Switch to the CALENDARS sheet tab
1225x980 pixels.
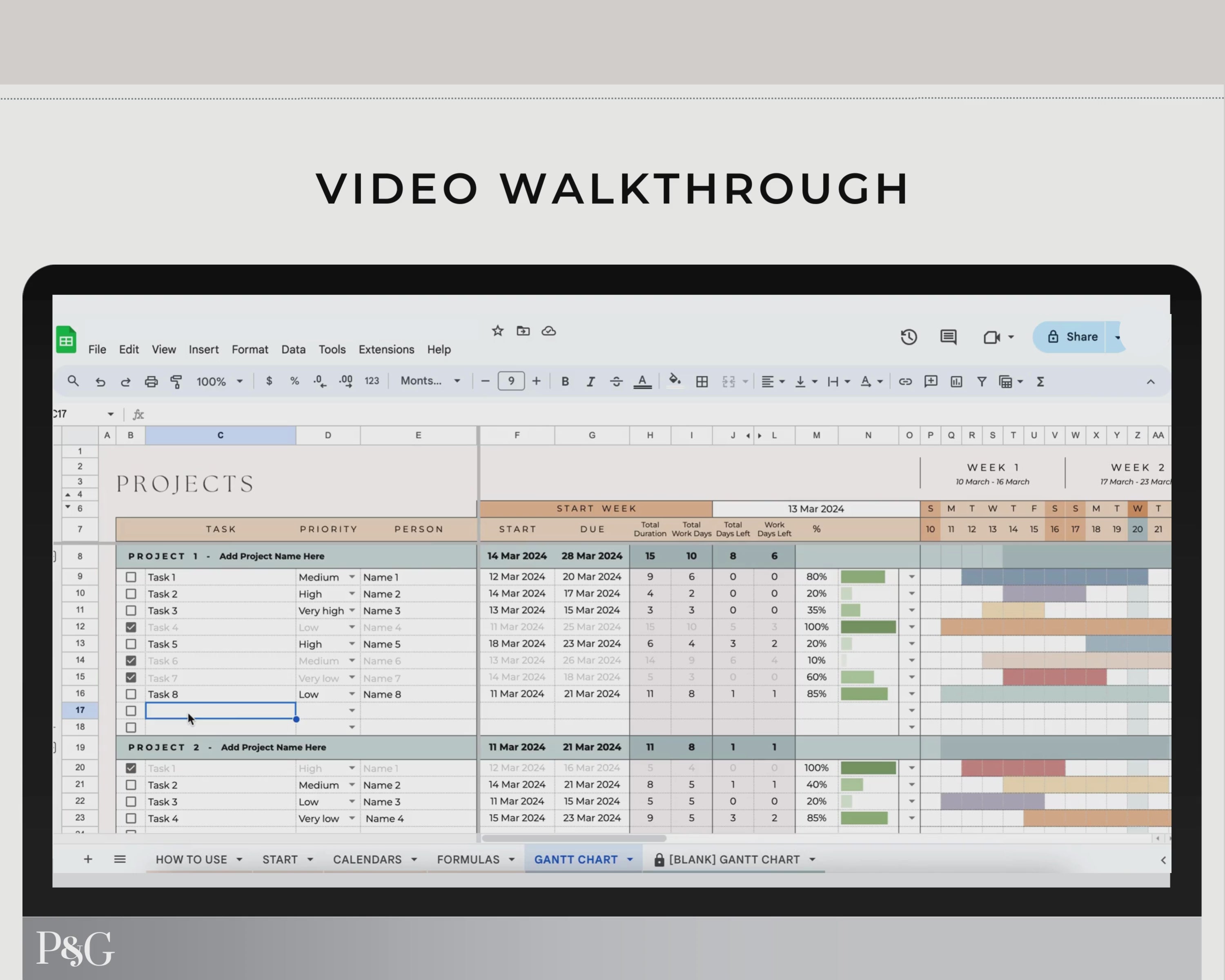(367, 860)
